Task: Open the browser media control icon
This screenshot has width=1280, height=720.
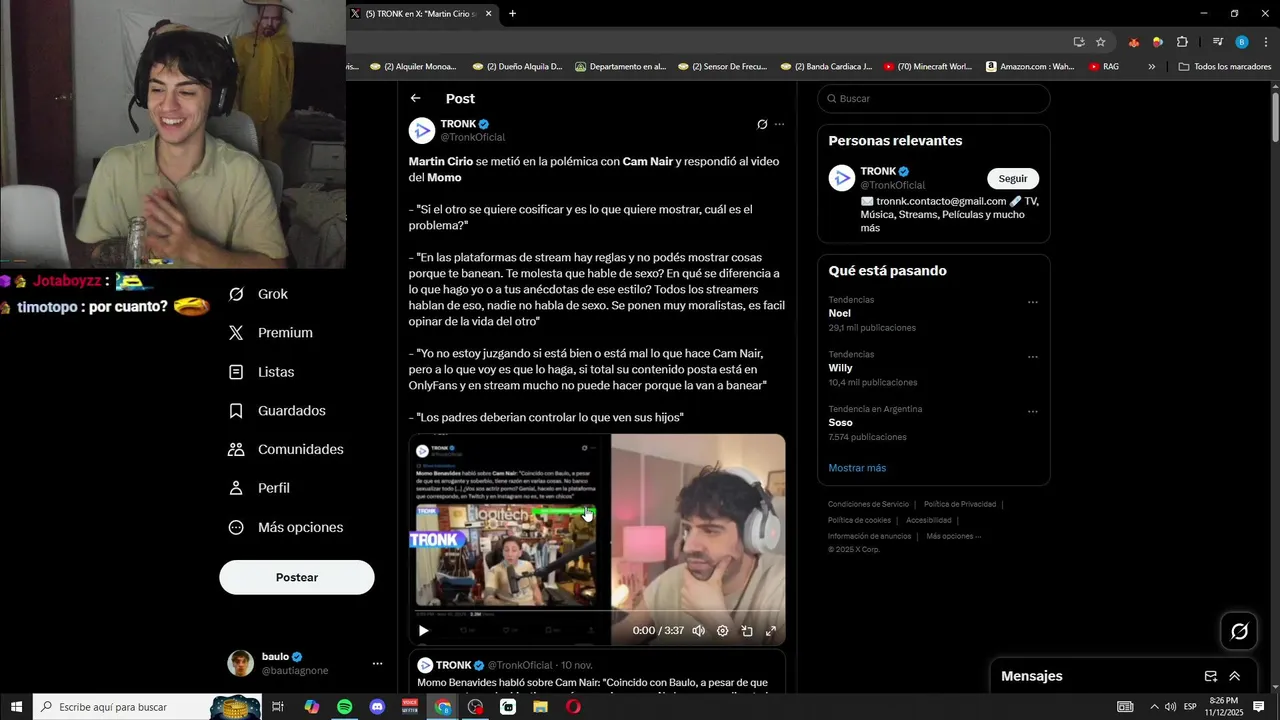Action: [x=1217, y=42]
